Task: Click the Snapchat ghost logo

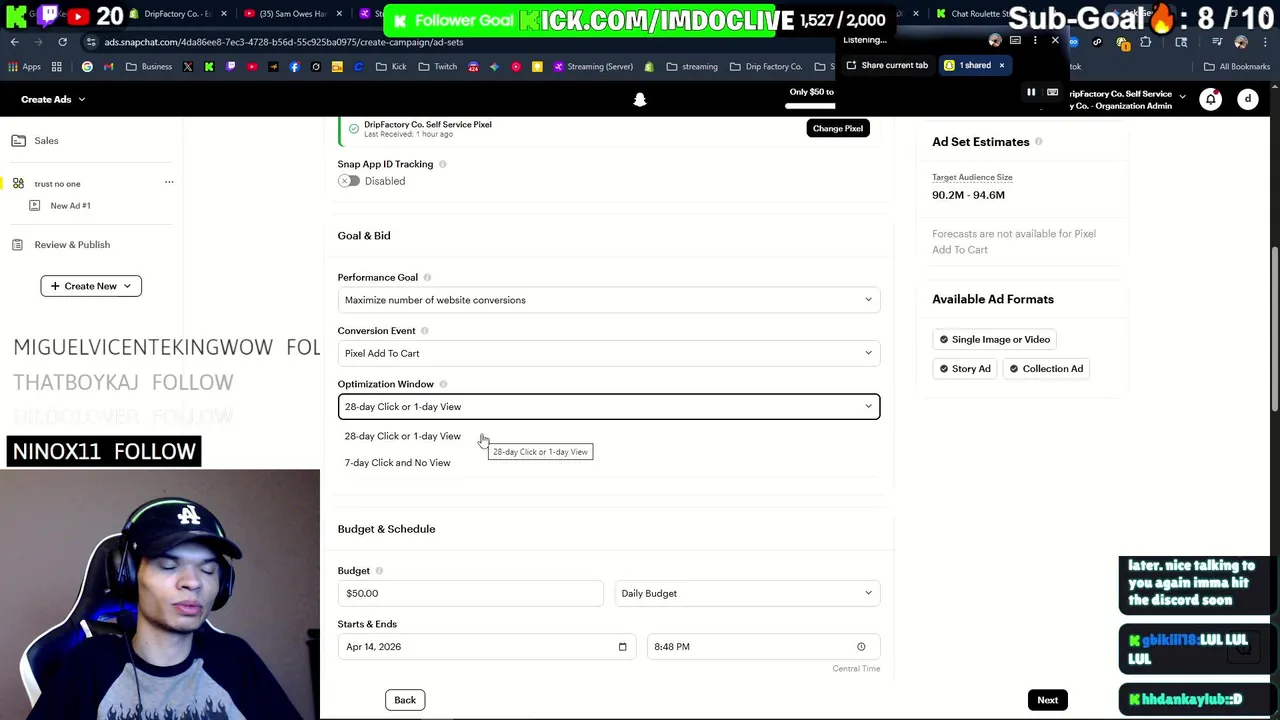Action: pyautogui.click(x=640, y=100)
